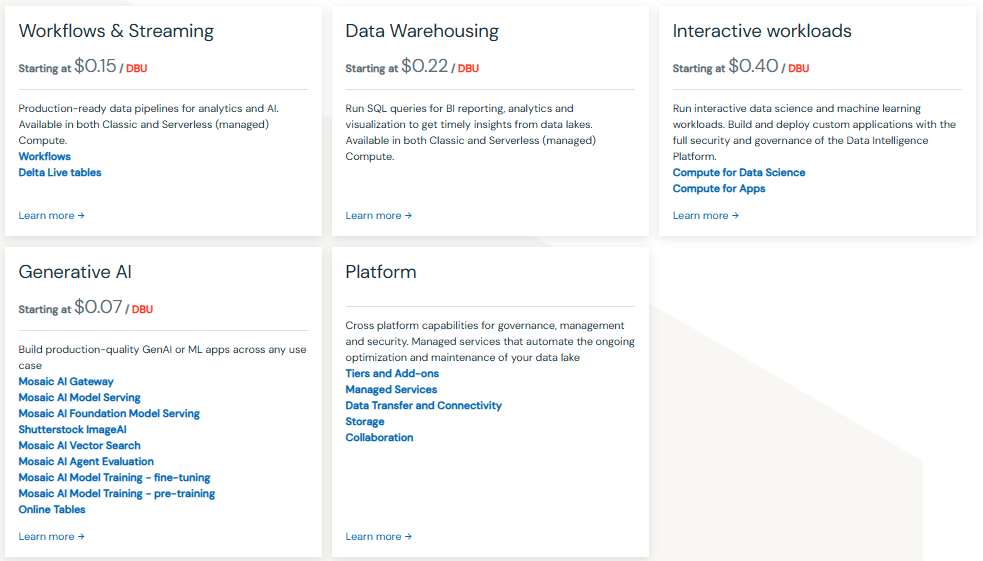Open Mosaic AI Gateway link

[66, 381]
